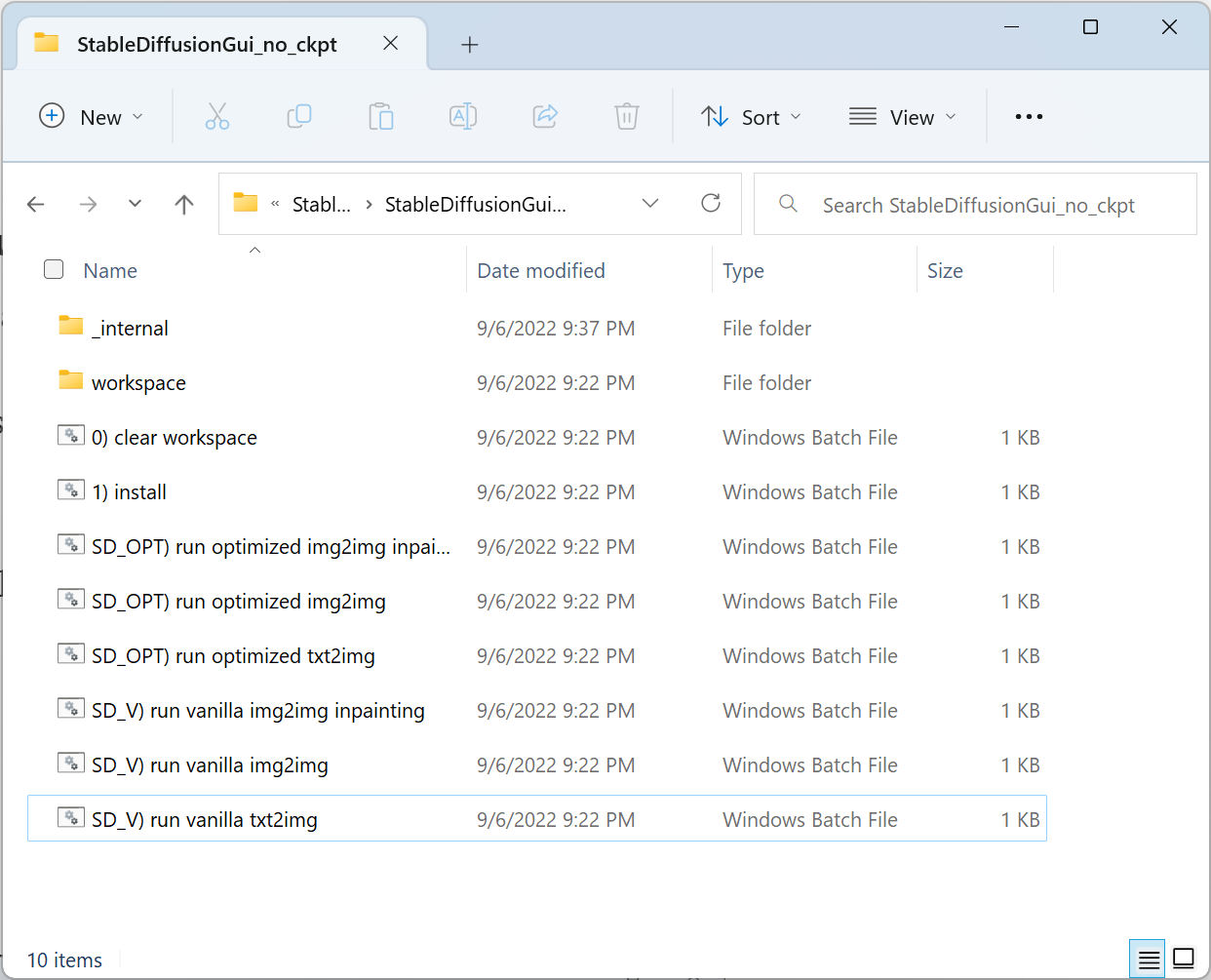Click the Cut scissors icon

217,117
